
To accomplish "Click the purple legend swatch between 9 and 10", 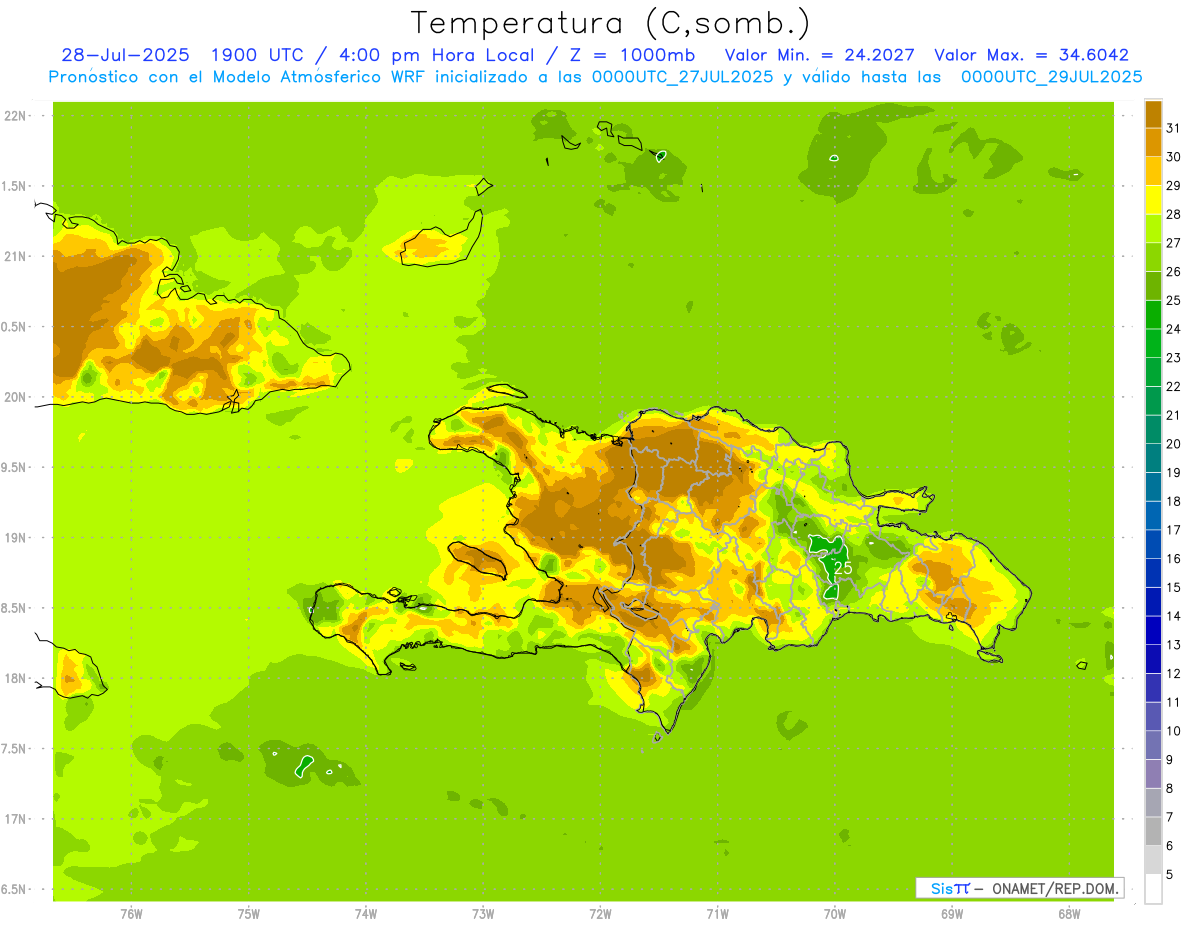I will 1153,745.
